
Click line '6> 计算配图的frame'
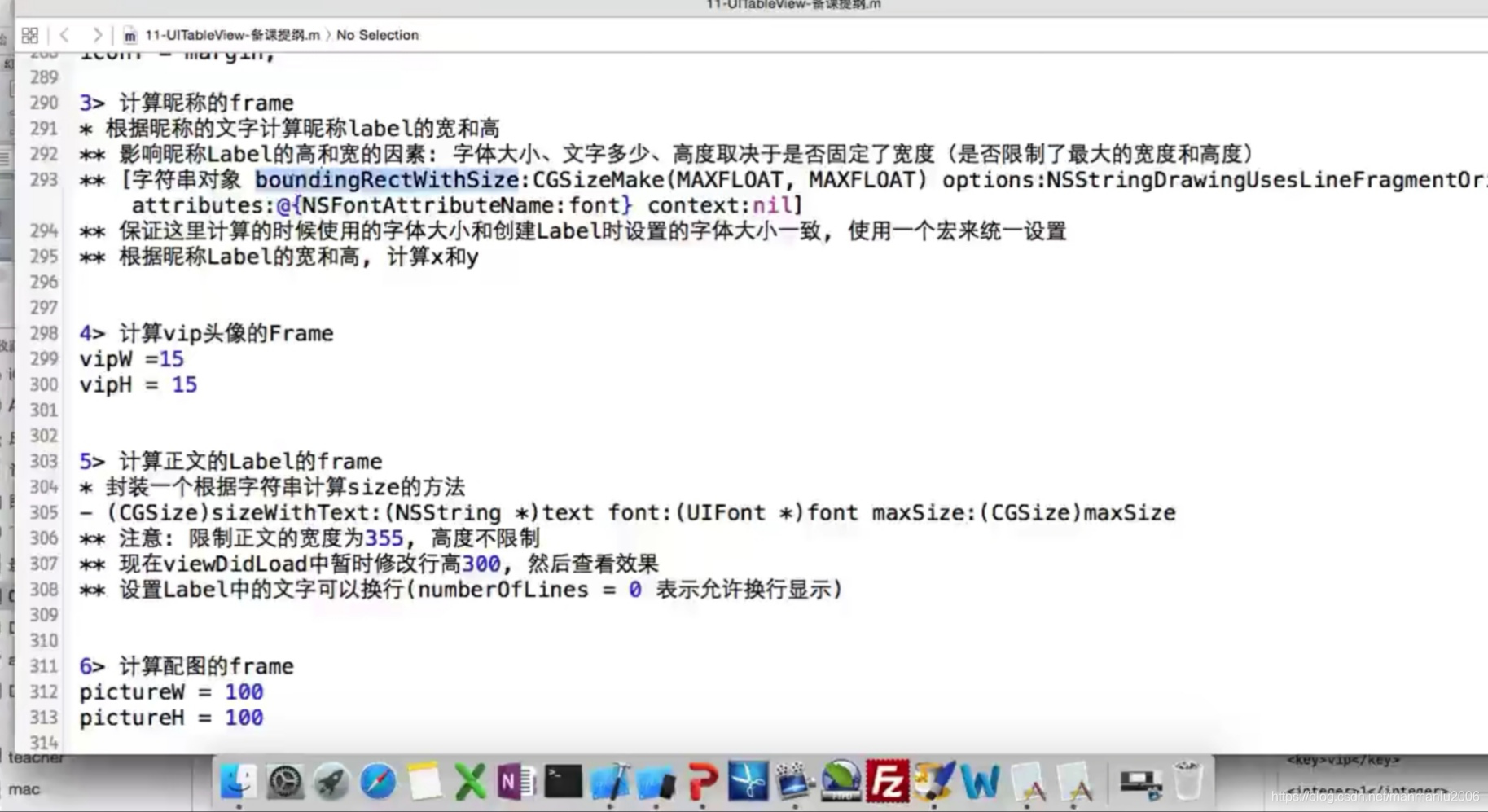187,666
